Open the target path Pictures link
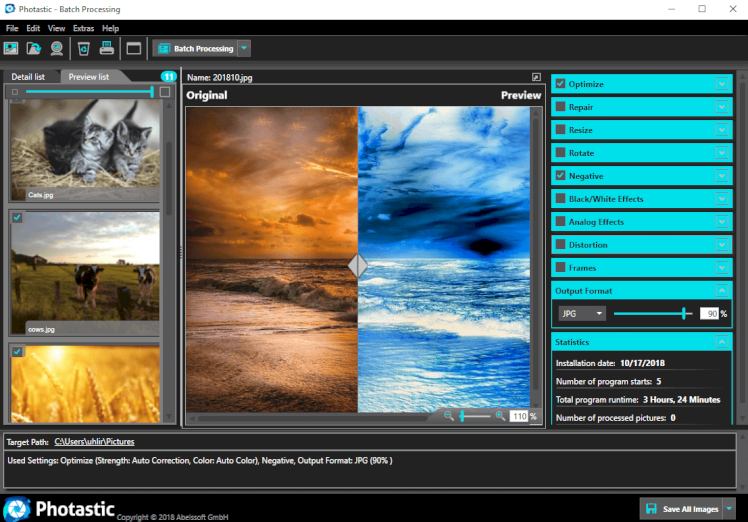Viewport: 748px width, 522px height. coord(94,441)
